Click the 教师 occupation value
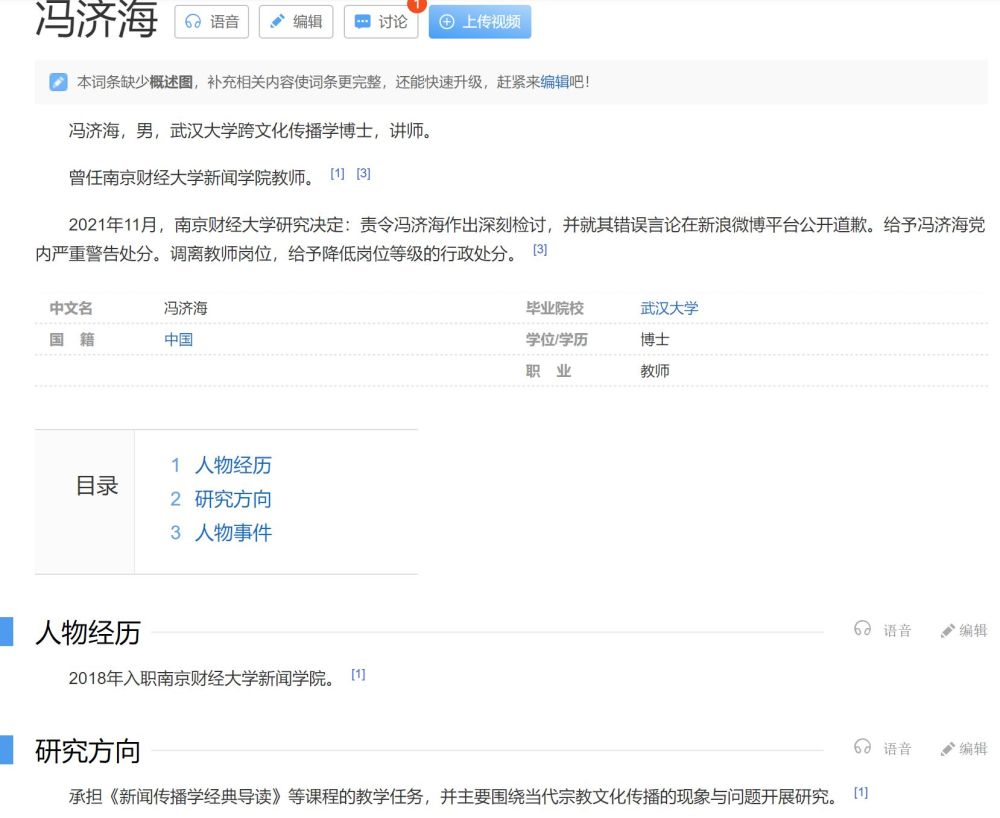The image size is (1000, 818). (x=655, y=371)
